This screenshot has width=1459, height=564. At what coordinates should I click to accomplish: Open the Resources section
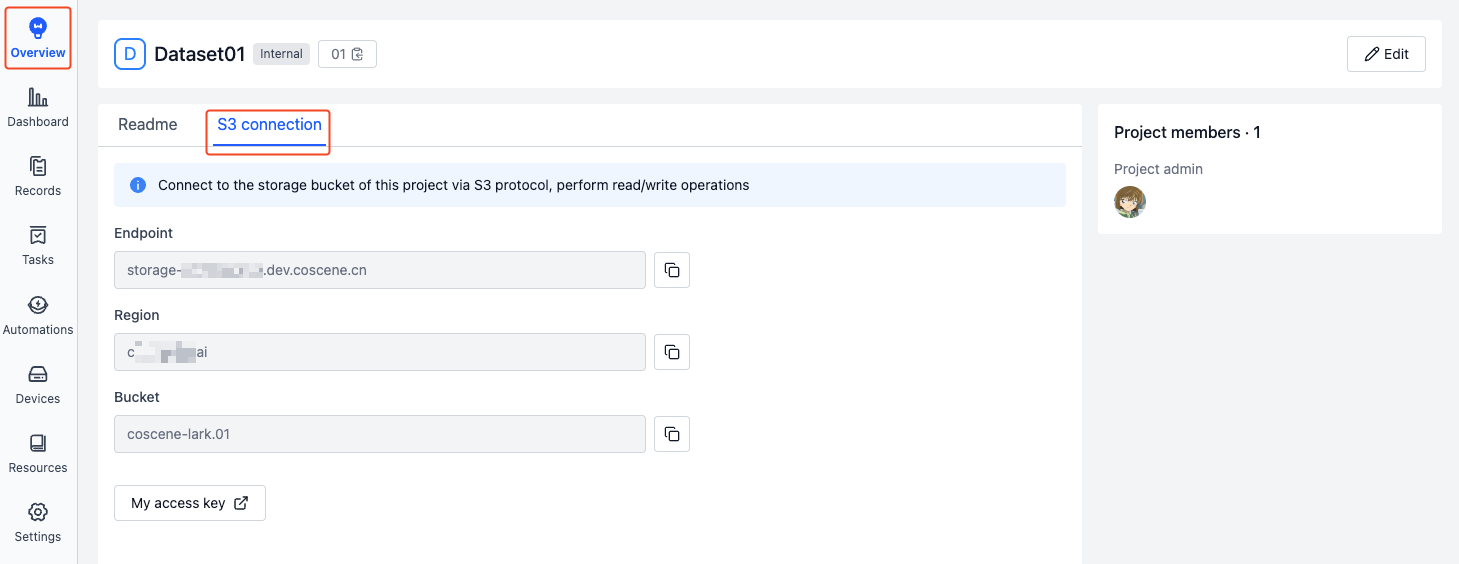point(38,454)
